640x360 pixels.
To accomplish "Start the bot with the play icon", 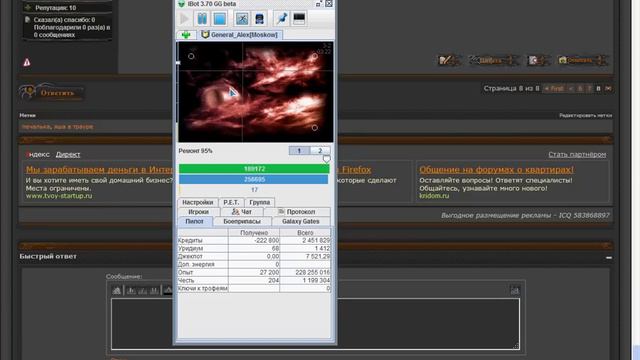I will pos(184,19).
